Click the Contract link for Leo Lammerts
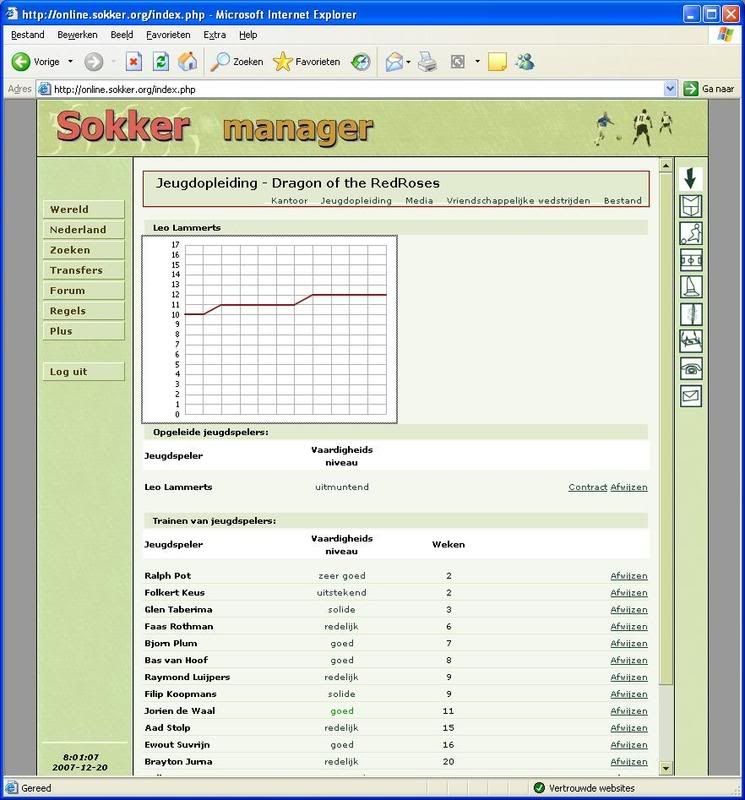The width and height of the screenshot is (745, 800). click(x=587, y=487)
